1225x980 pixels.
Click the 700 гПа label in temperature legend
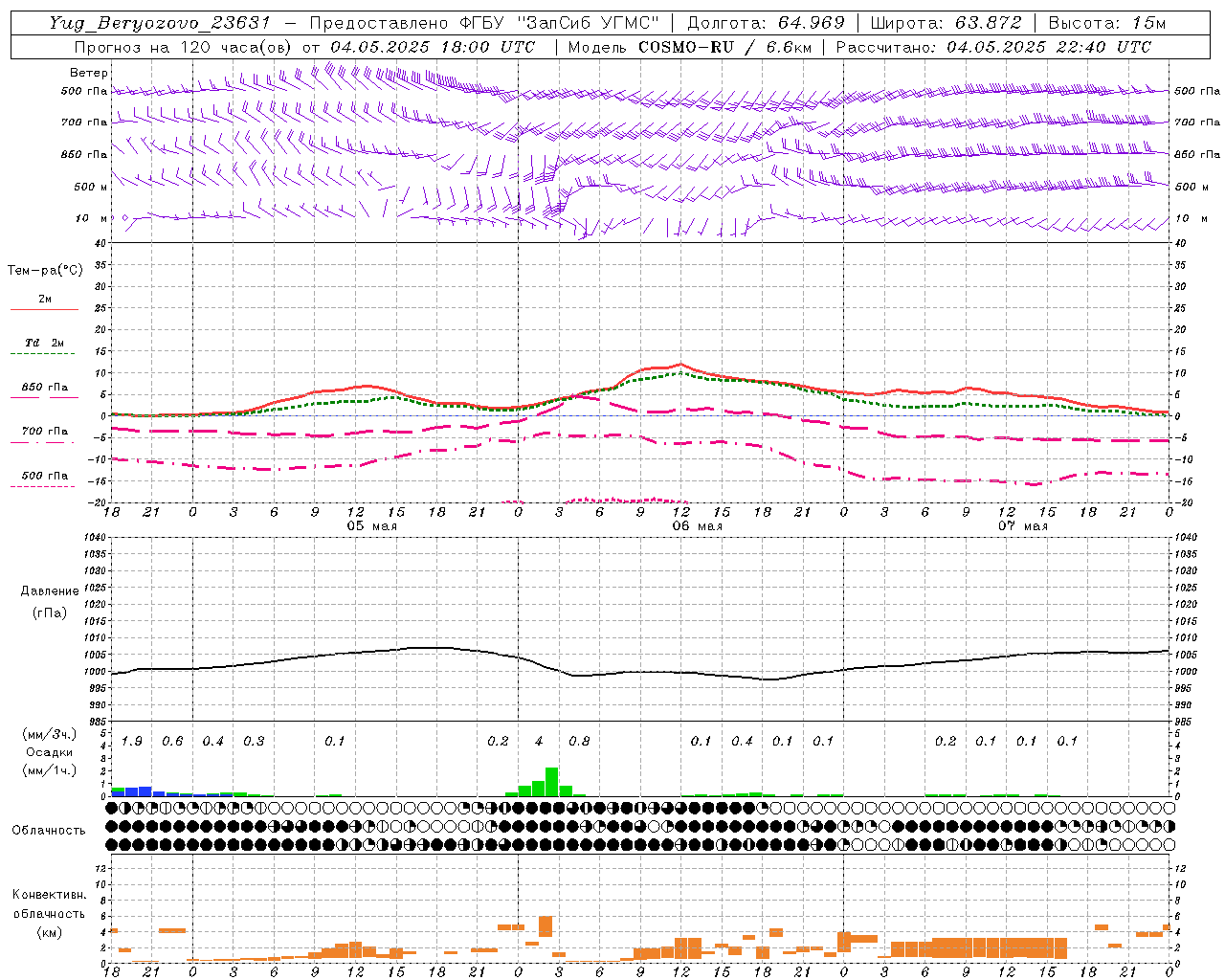coord(45,431)
